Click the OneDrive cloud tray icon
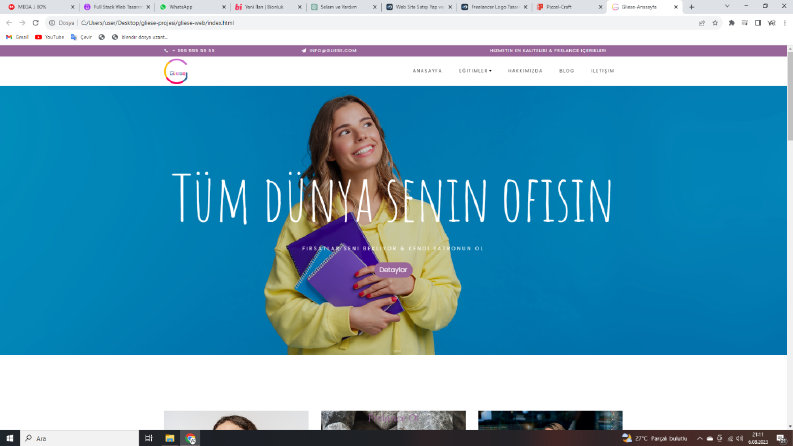 click(x=710, y=438)
